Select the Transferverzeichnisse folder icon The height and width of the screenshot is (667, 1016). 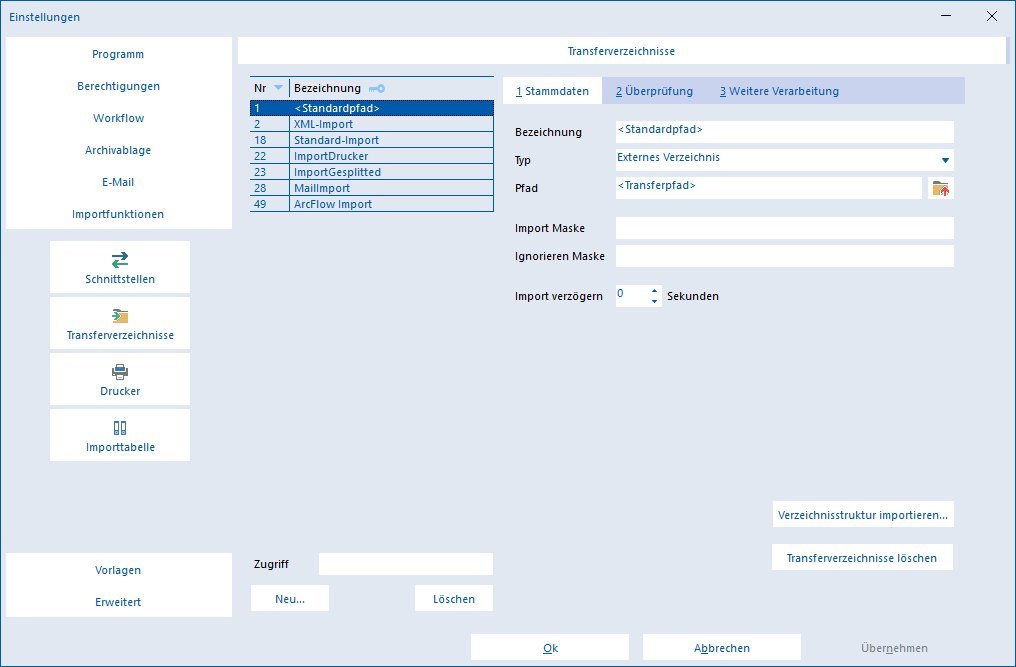click(120, 316)
